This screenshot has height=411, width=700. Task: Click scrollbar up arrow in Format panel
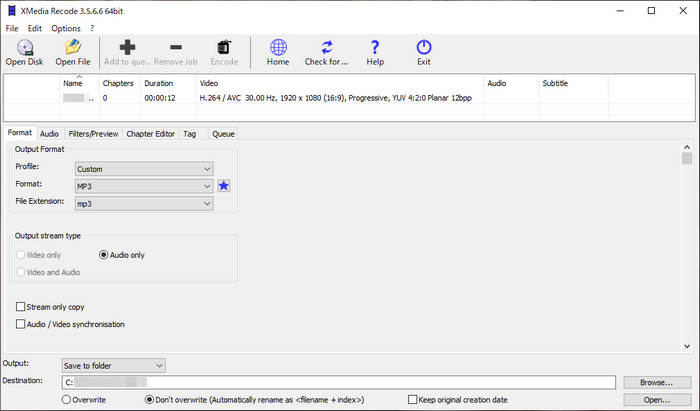pyautogui.click(x=687, y=147)
